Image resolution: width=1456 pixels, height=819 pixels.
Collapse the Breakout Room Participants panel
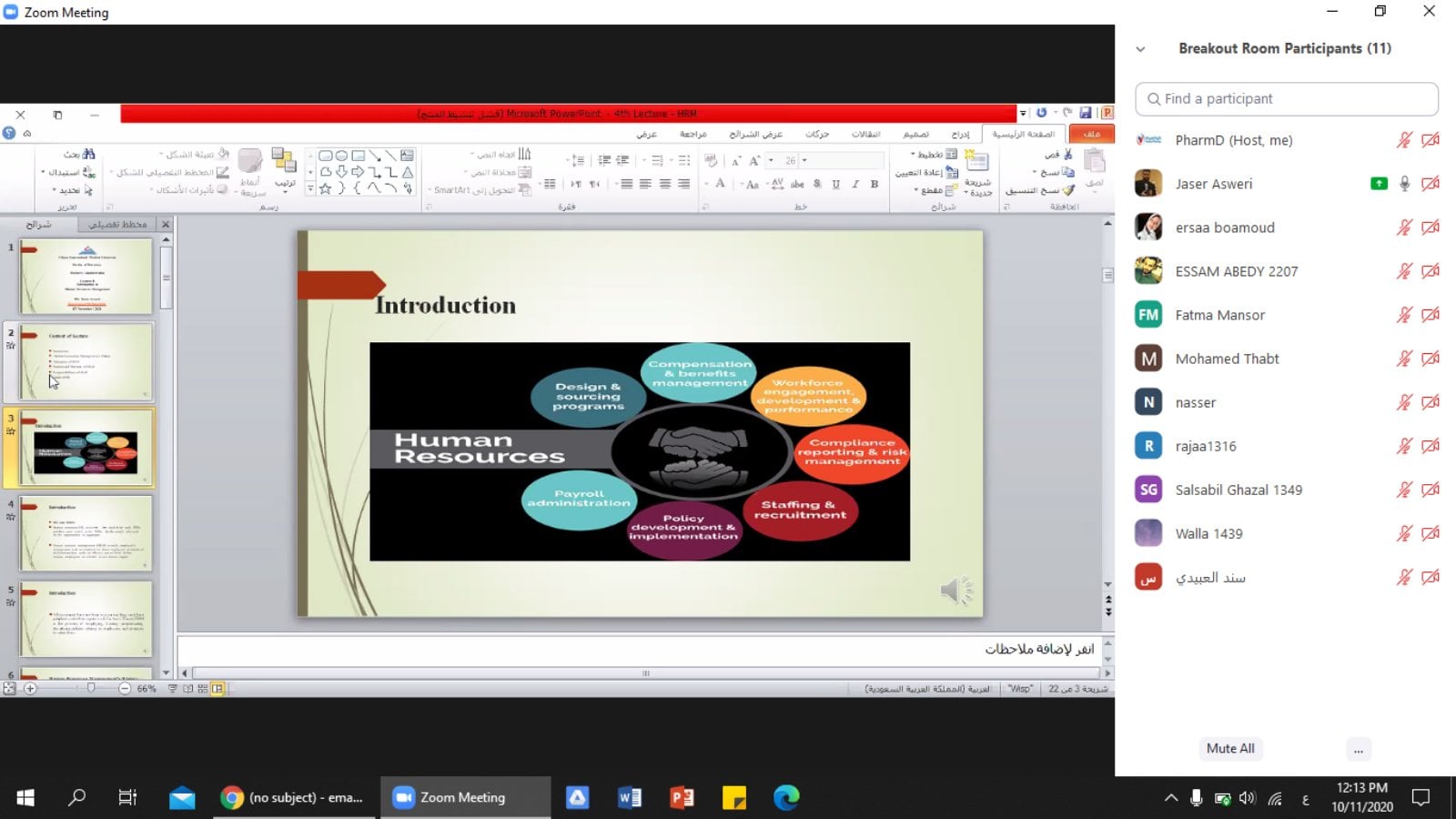pos(1140,49)
